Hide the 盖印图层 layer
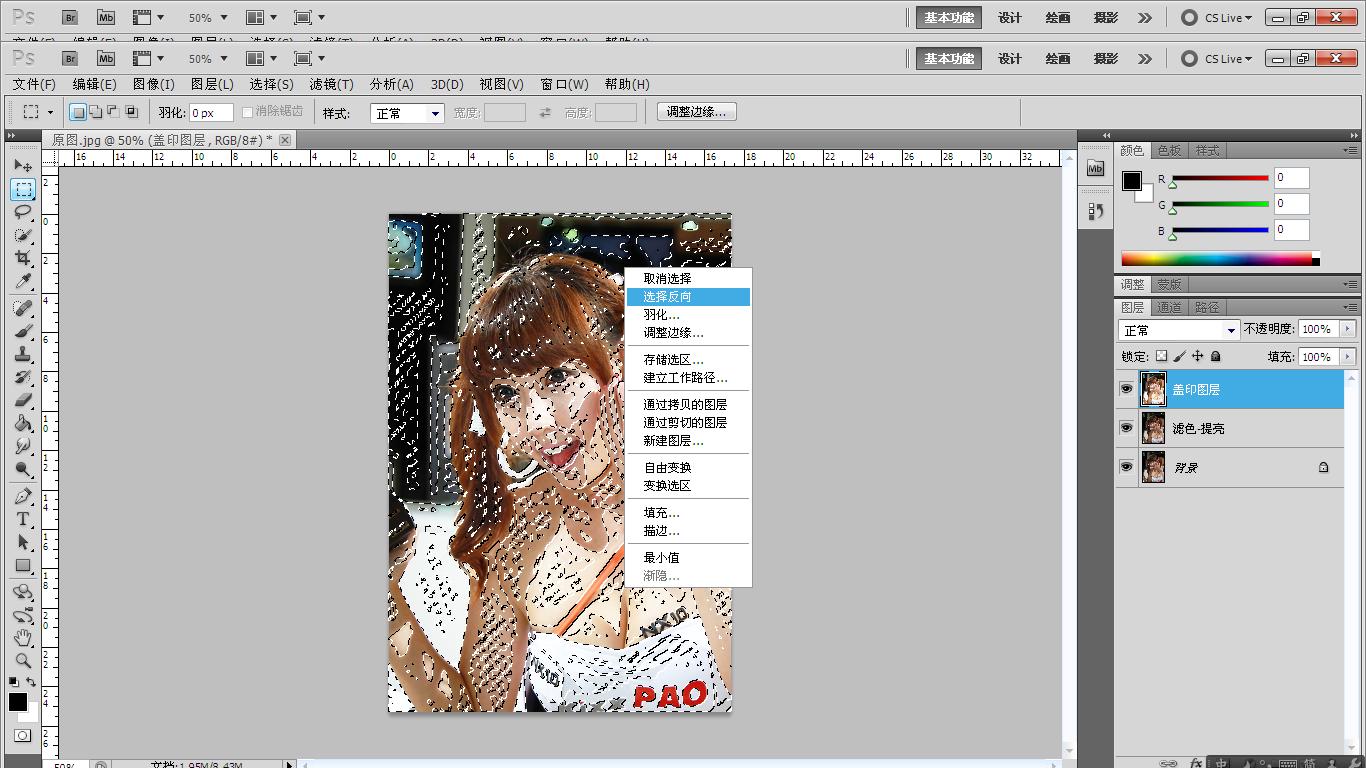Screen dimensions: 1366x768 click(x=1127, y=389)
